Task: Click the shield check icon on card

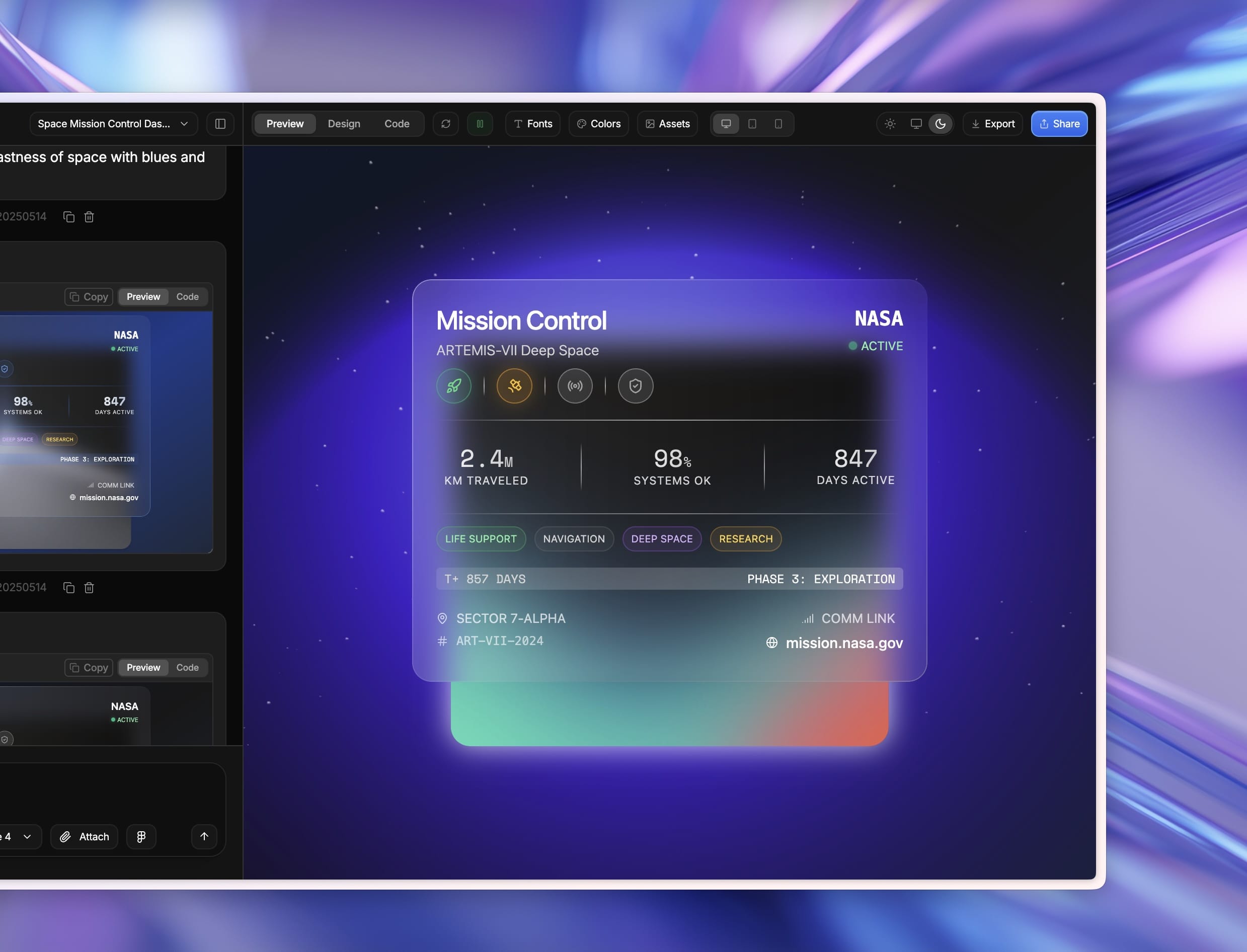Action: point(636,386)
